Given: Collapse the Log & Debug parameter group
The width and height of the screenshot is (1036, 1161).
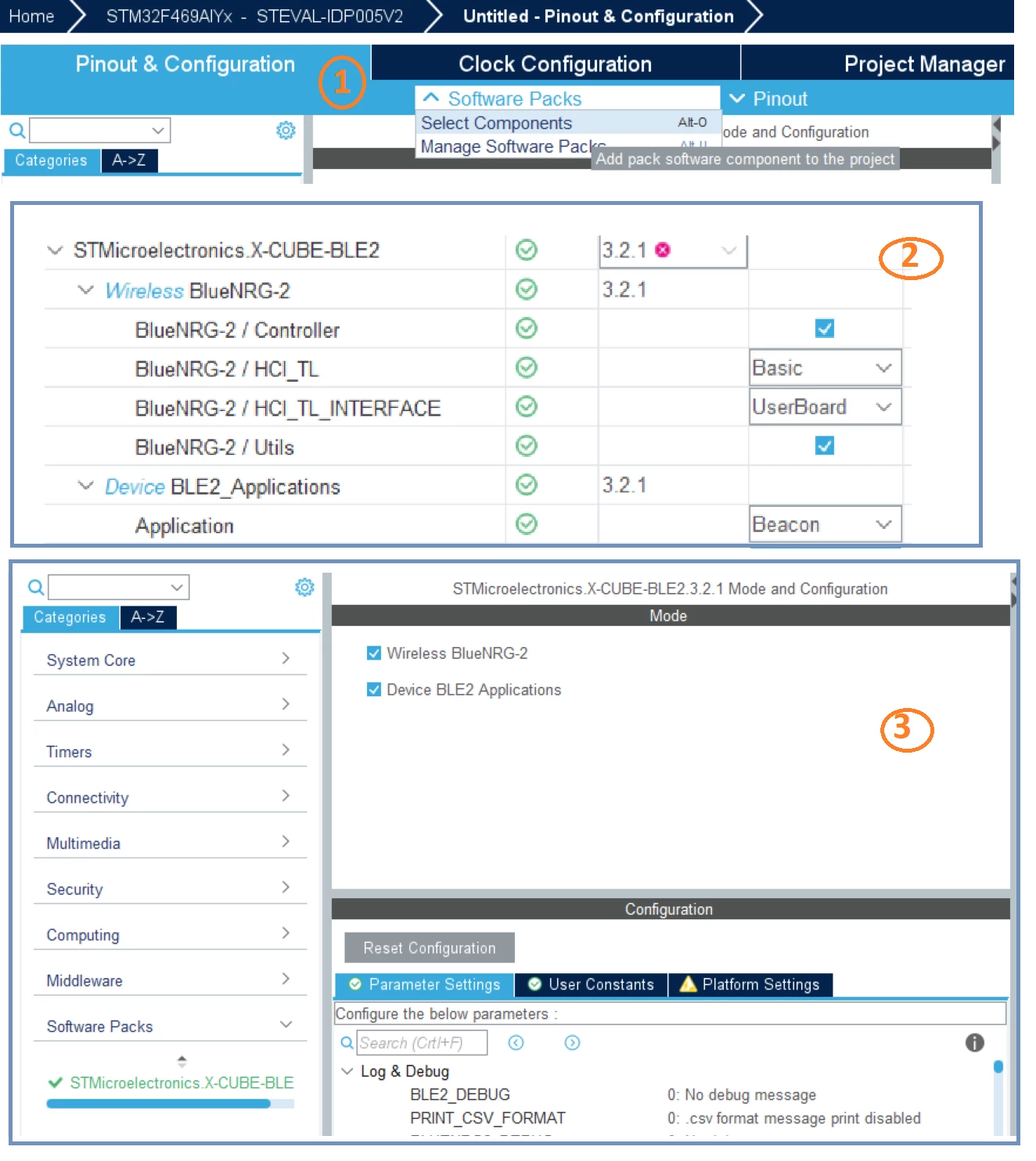Looking at the screenshot, I should (347, 1070).
